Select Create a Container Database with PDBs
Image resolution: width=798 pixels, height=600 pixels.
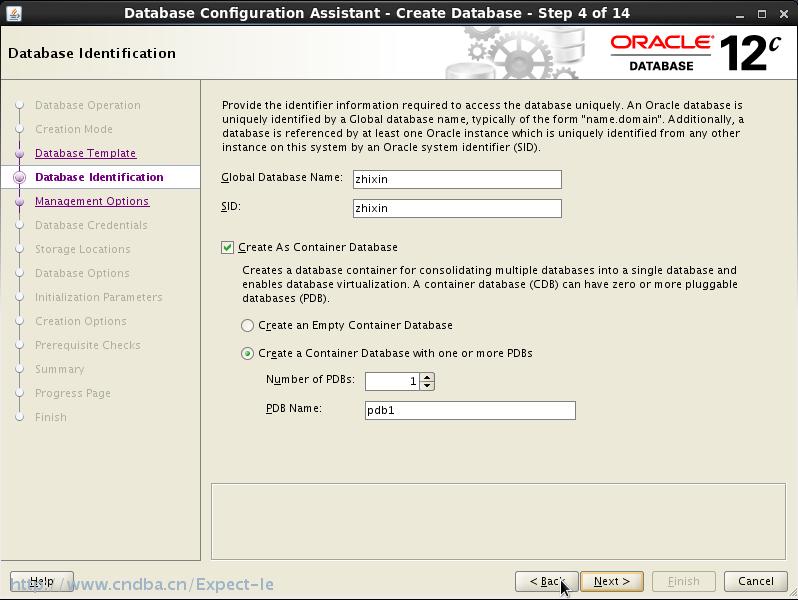tap(247, 353)
